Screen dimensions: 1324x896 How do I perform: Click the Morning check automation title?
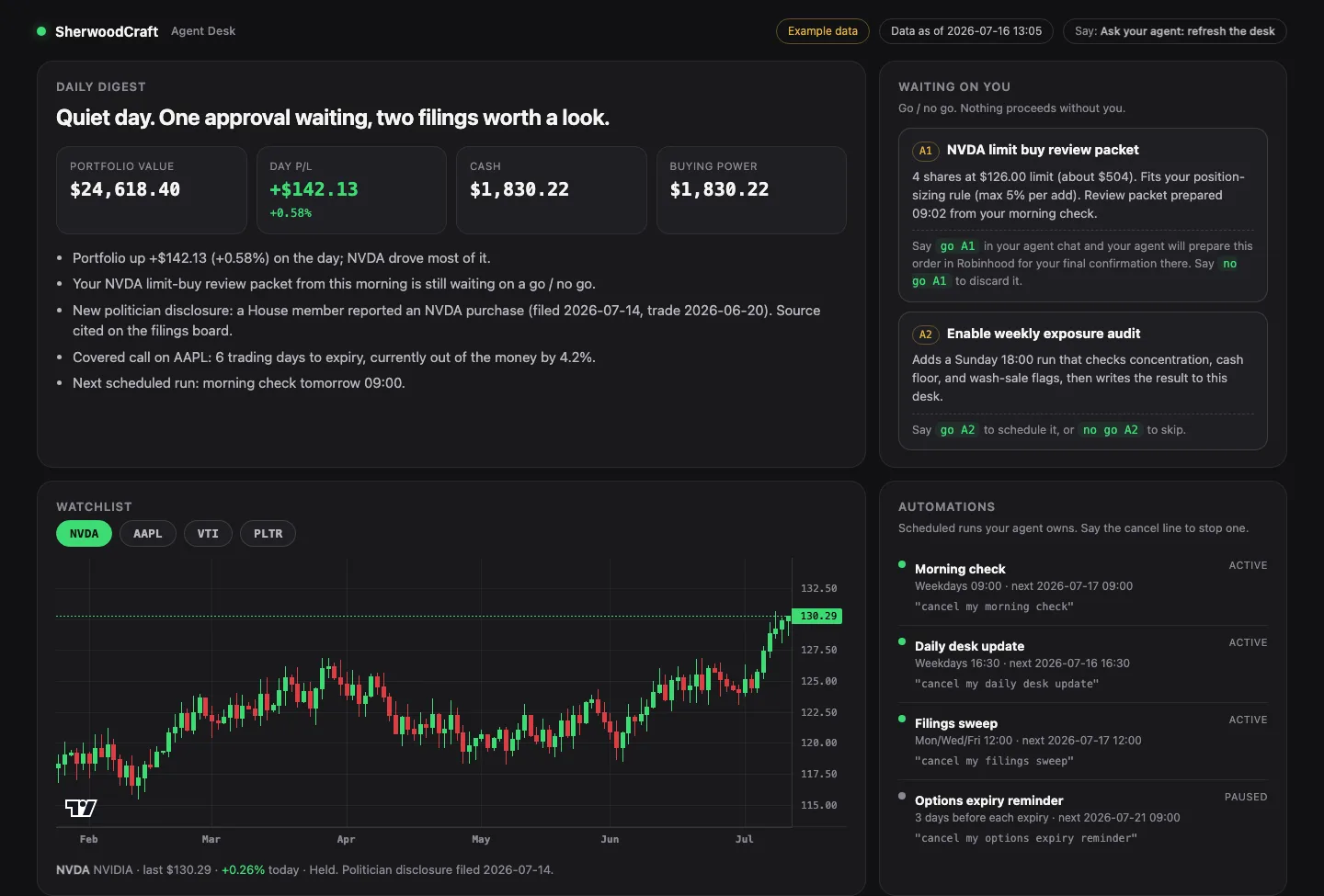(x=960, y=569)
